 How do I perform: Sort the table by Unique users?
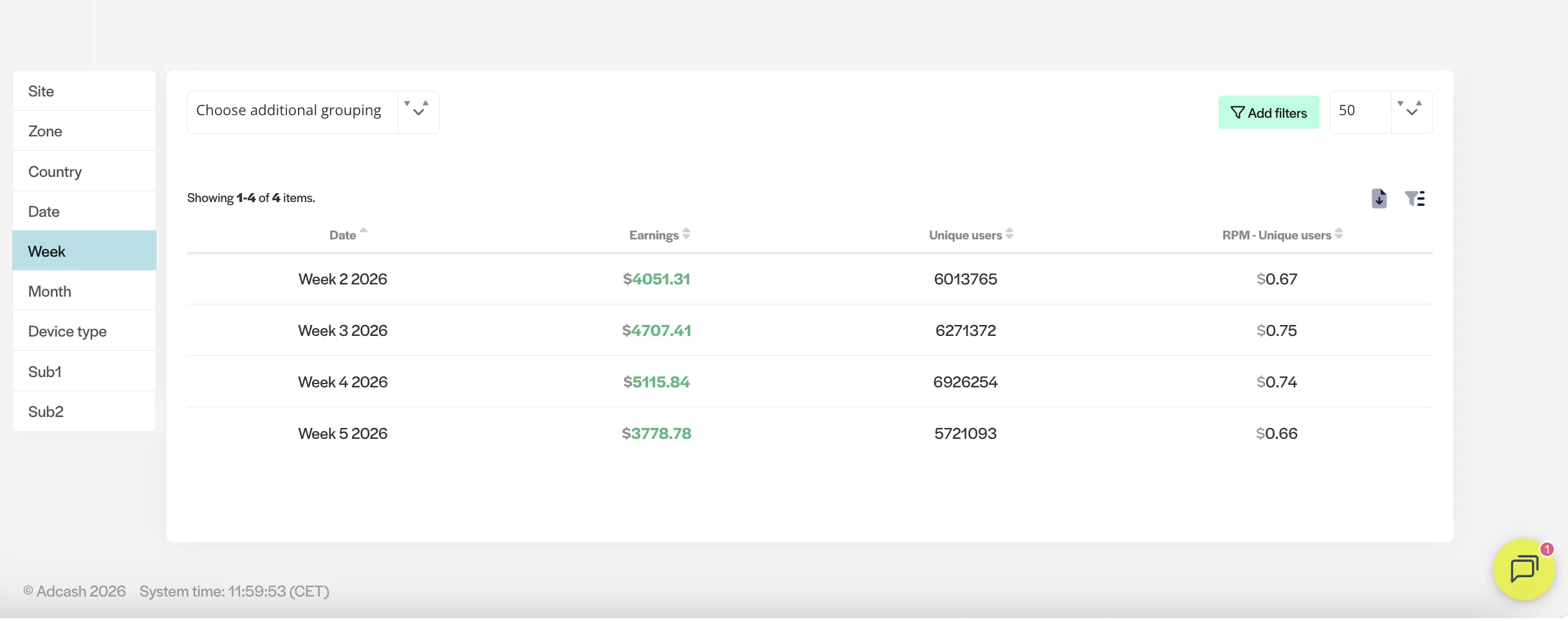[1009, 234]
